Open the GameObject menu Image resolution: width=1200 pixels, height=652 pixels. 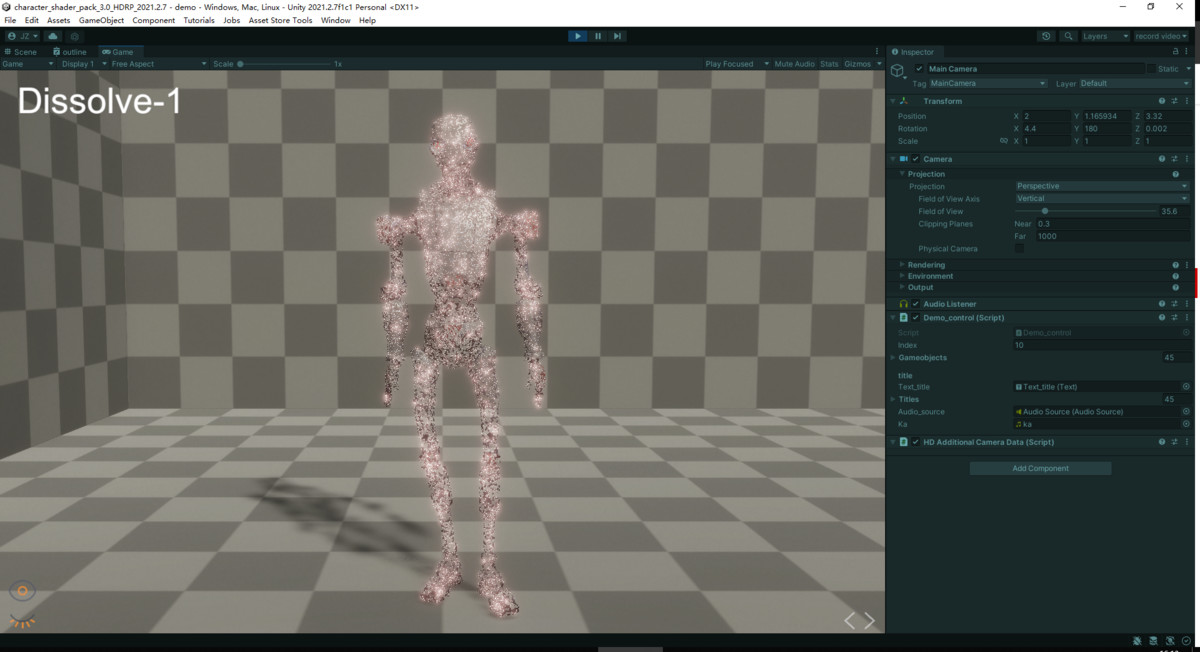point(100,20)
